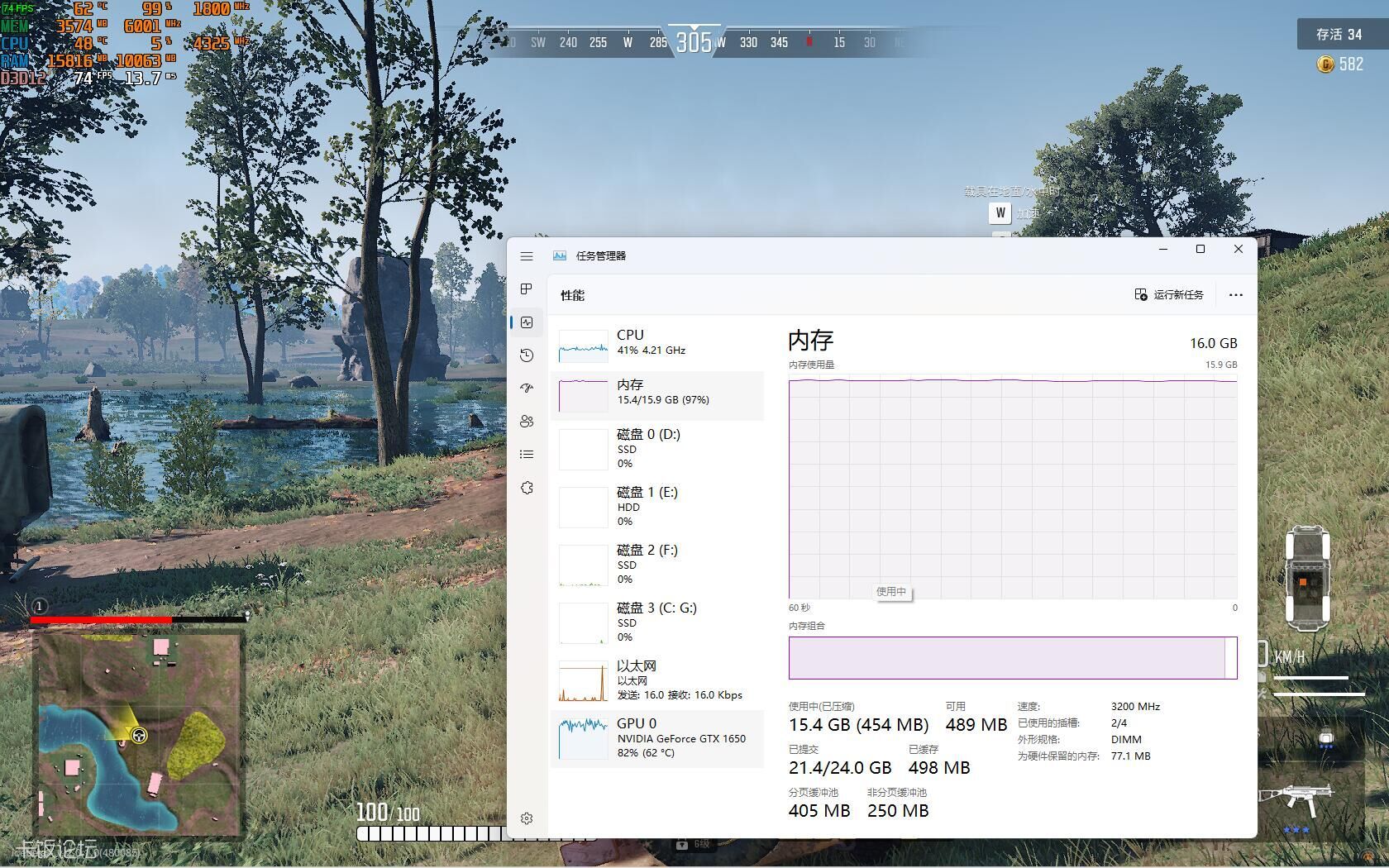Click the gold coin icon showing 582

[1325, 64]
